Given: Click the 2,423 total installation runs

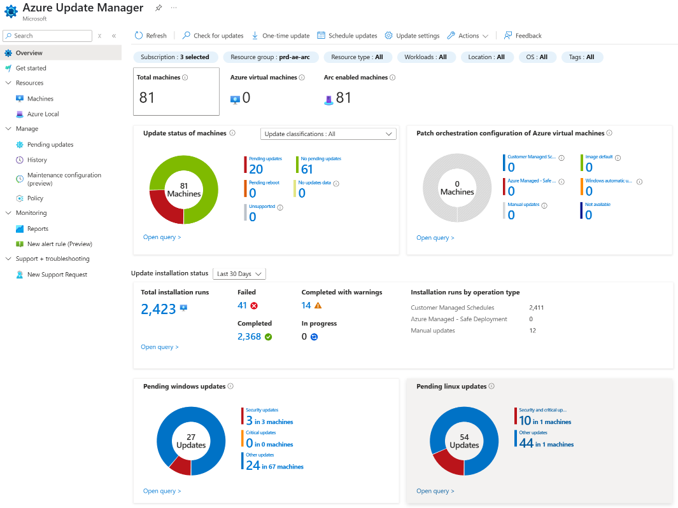Looking at the screenshot, I should (158, 309).
